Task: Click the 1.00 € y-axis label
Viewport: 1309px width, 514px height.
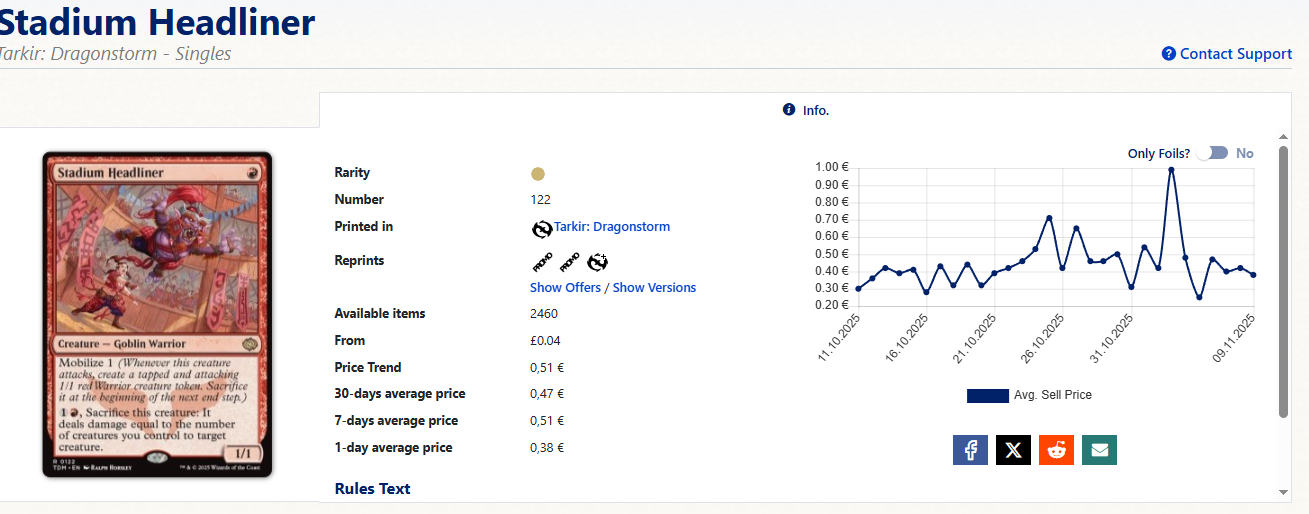Action: point(831,168)
